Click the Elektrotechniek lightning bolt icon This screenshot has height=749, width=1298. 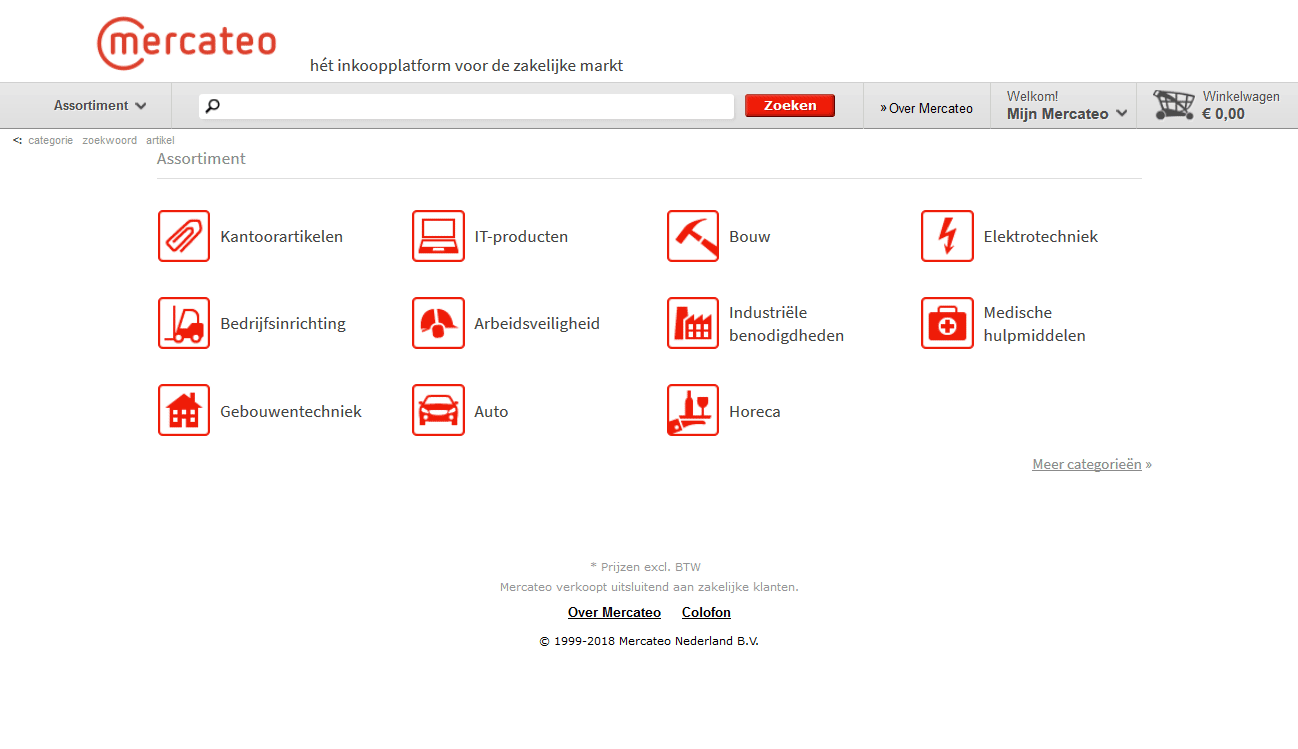pyautogui.click(x=947, y=236)
